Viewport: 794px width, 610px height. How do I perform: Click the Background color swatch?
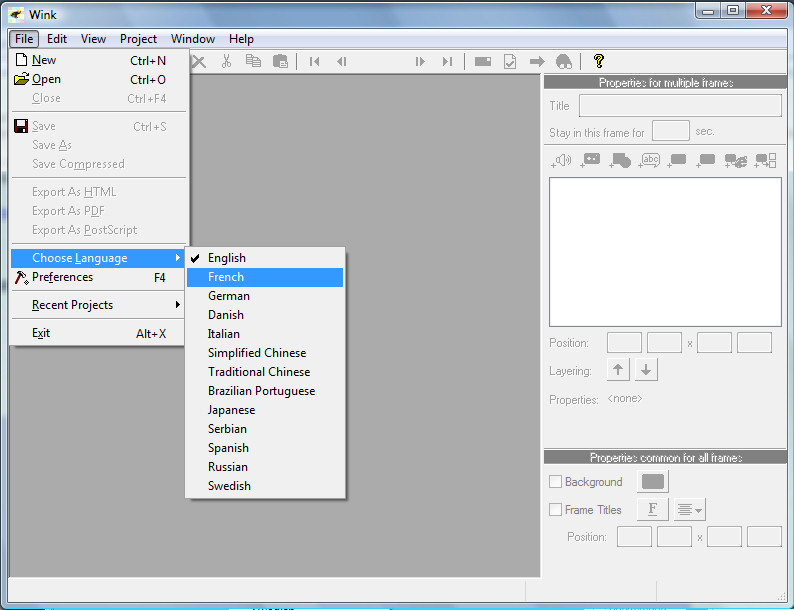[x=653, y=481]
